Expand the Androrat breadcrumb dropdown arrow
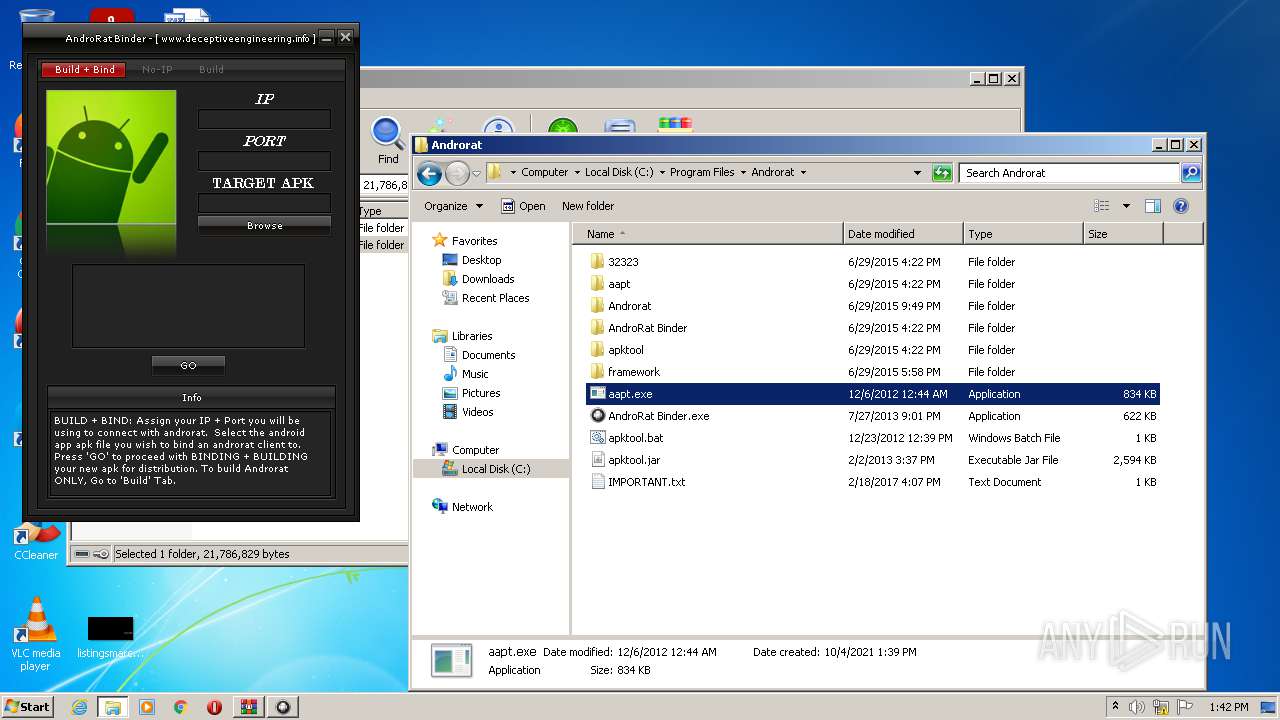This screenshot has height=720, width=1280. (x=803, y=172)
